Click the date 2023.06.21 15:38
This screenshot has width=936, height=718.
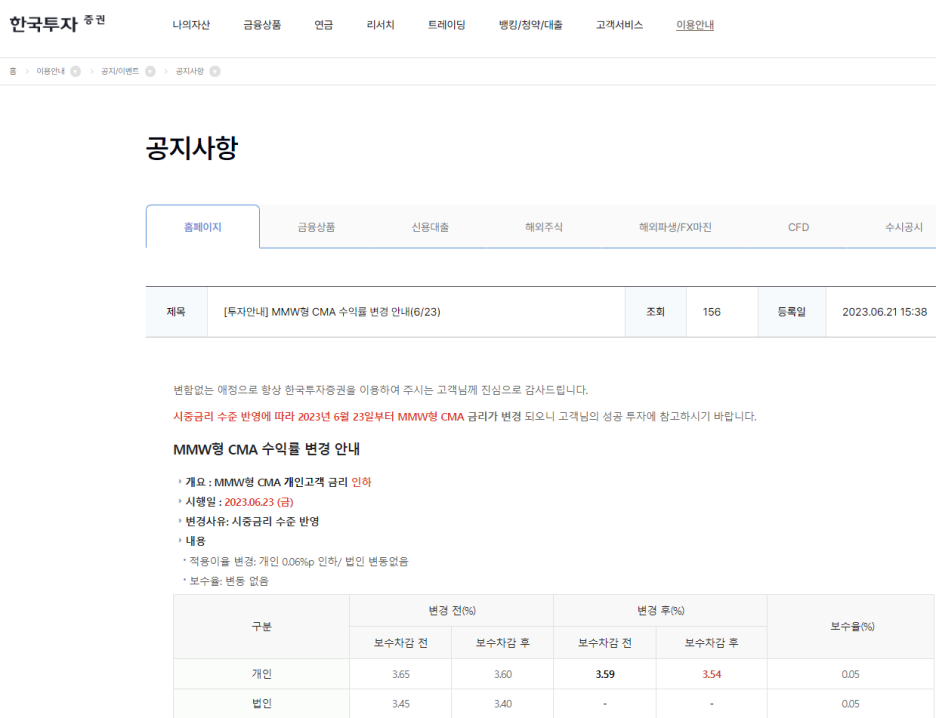pyautogui.click(x=885, y=312)
